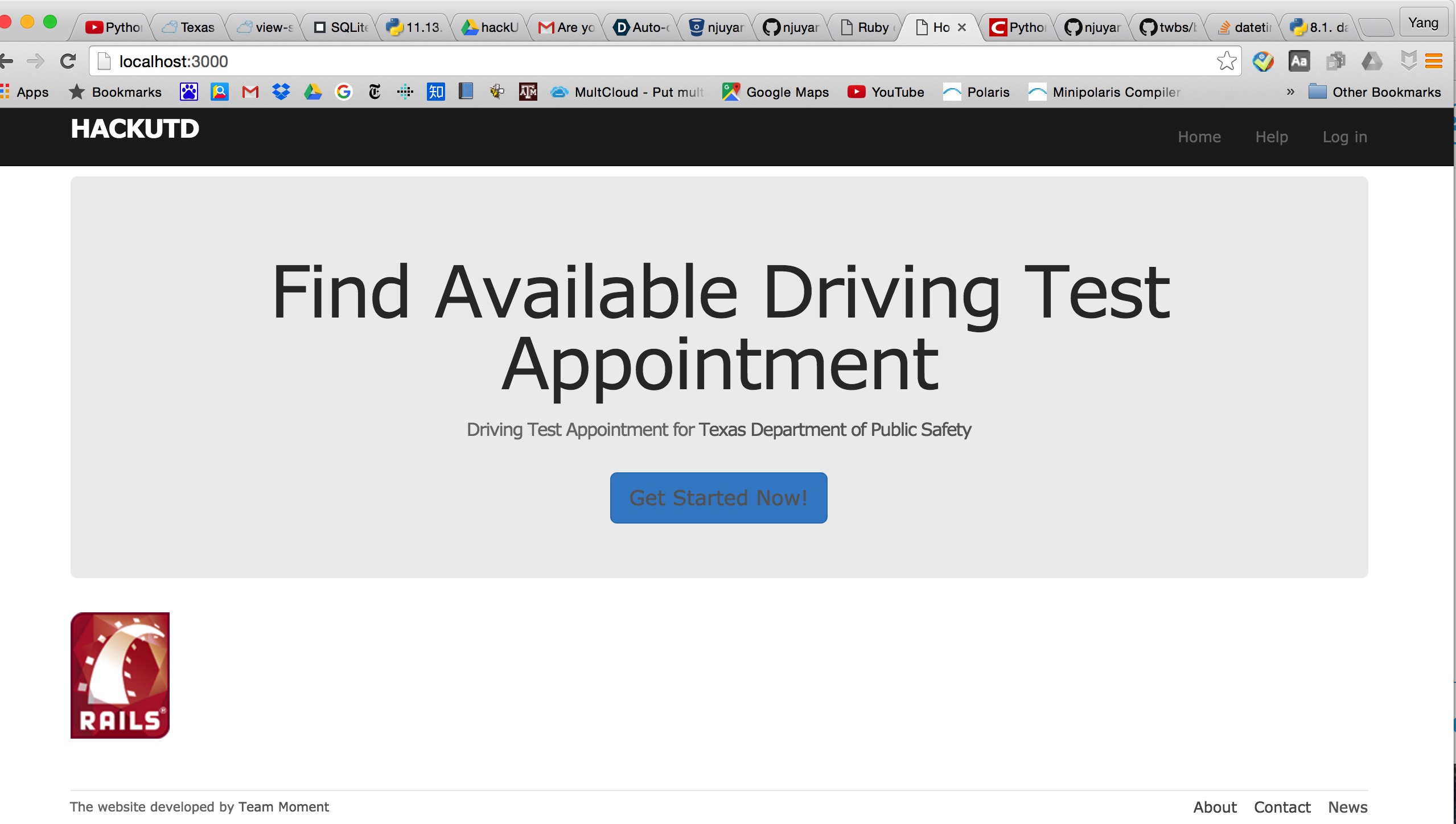The width and height of the screenshot is (1456, 824).
Task: Open the Zhihu bookmark icon
Action: point(436,92)
